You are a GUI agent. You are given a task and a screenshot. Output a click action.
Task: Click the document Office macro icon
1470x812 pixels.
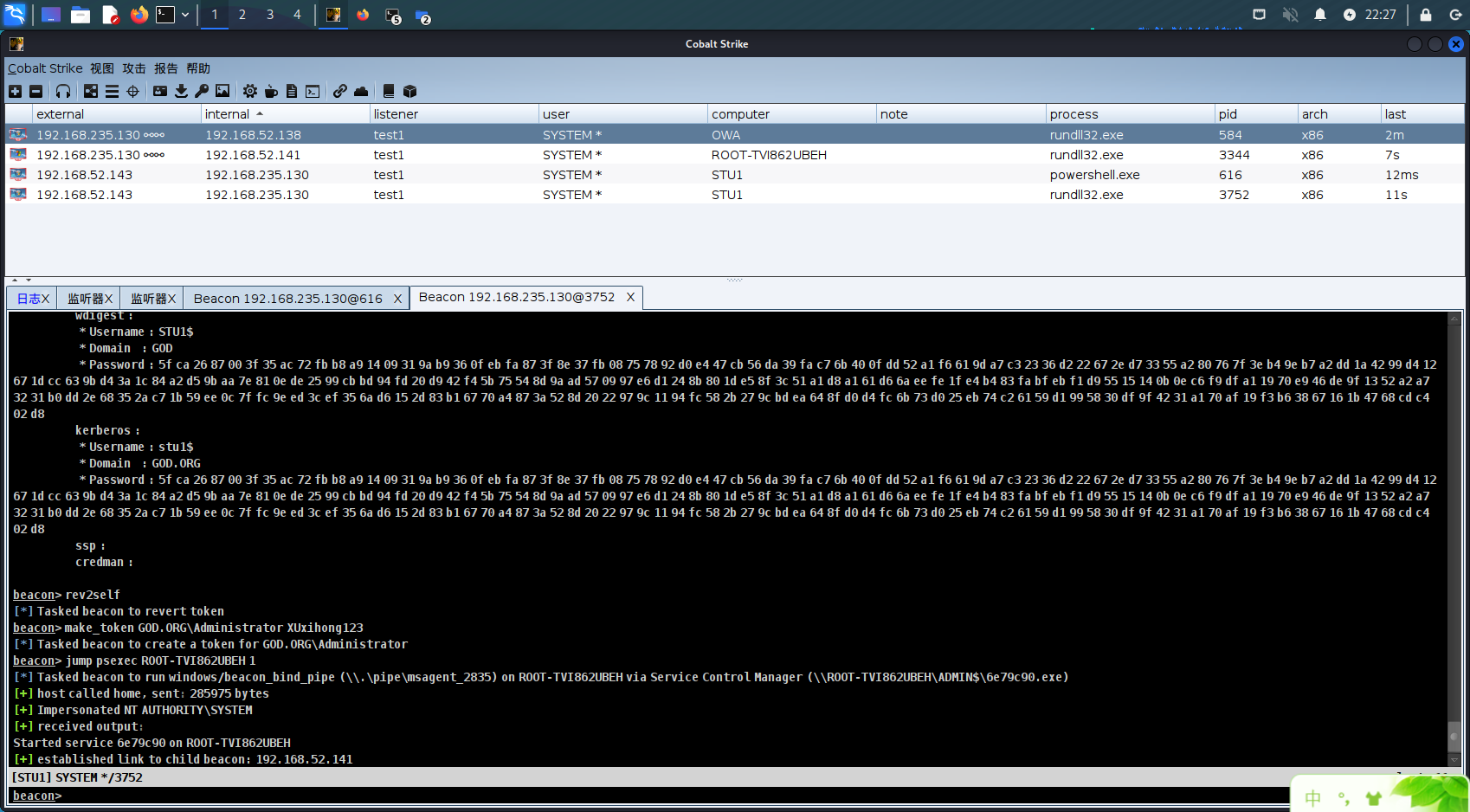[292, 91]
